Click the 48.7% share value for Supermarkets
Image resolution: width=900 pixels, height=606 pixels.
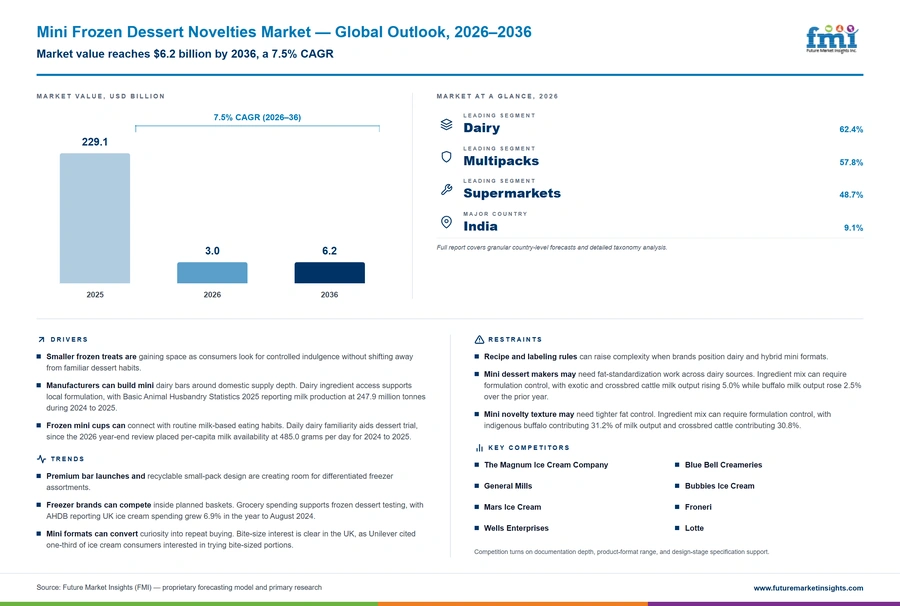click(851, 195)
